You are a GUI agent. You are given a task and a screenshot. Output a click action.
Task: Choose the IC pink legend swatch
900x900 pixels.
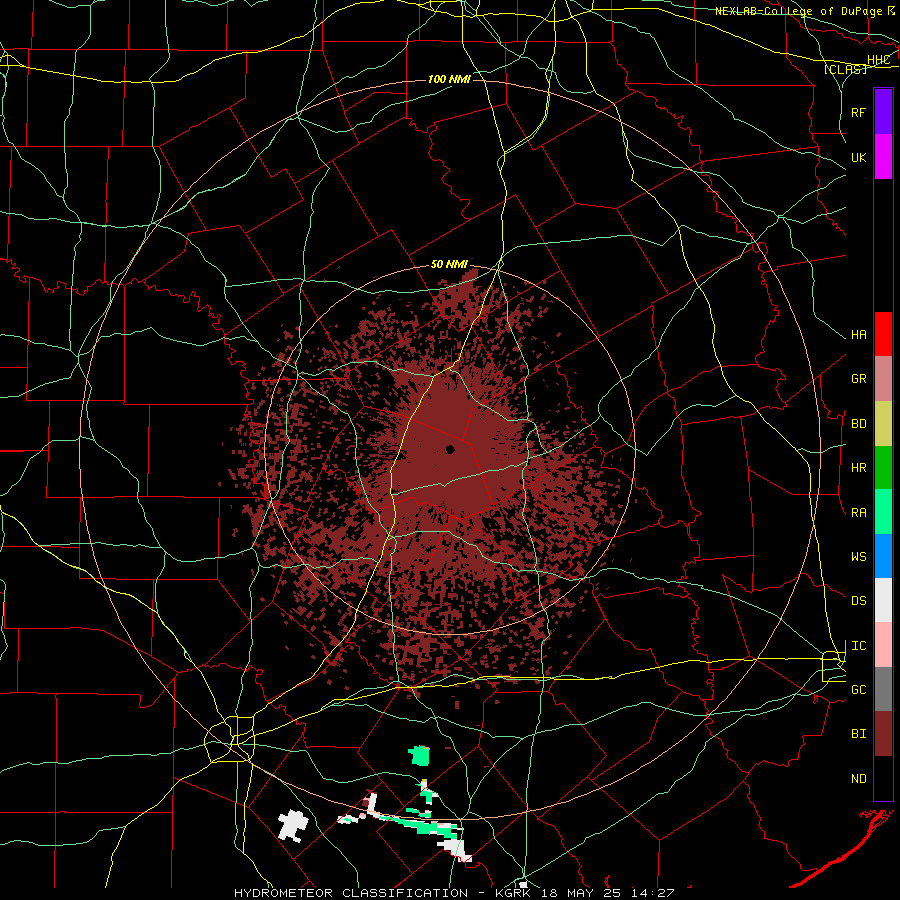883,645
